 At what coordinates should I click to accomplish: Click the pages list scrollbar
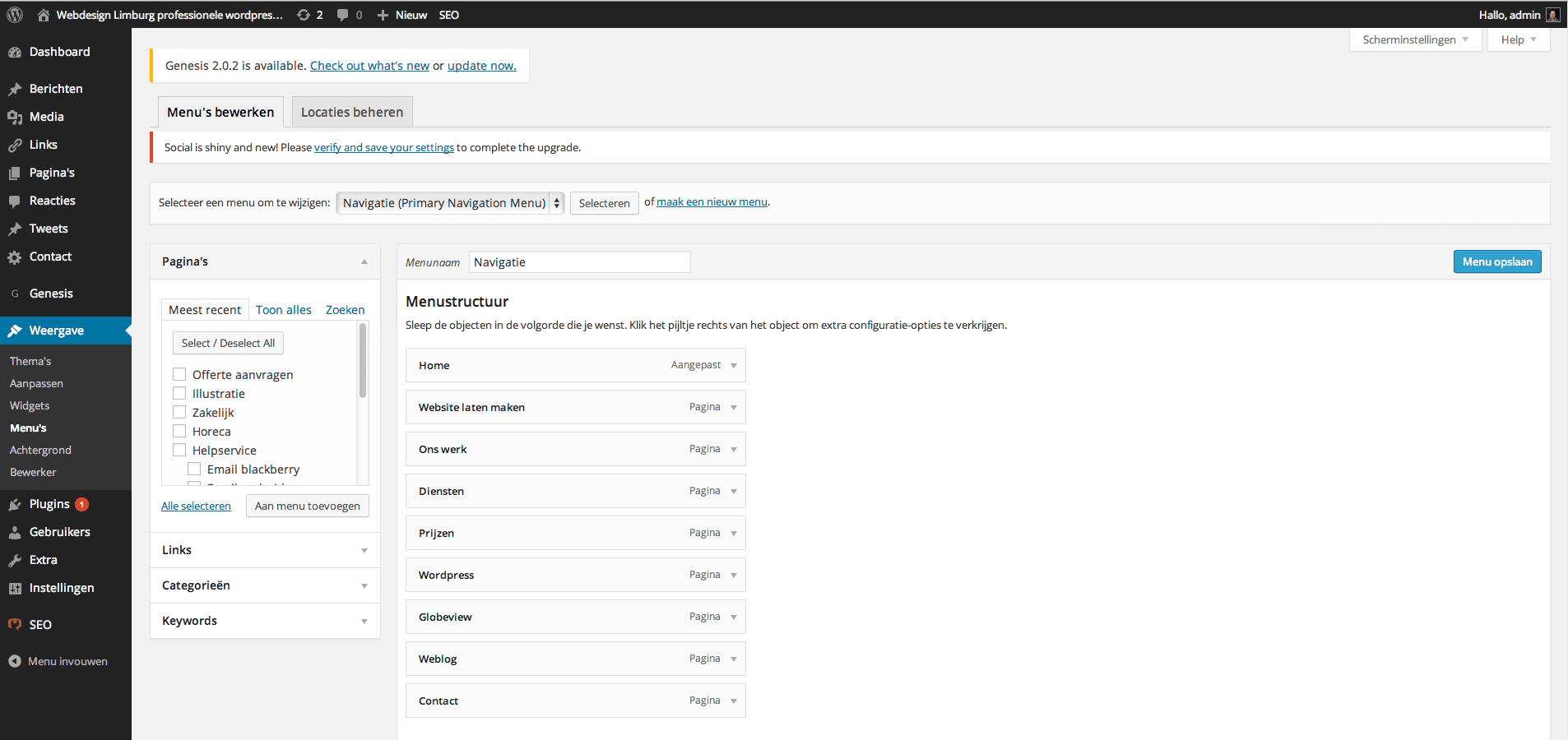tap(363, 362)
